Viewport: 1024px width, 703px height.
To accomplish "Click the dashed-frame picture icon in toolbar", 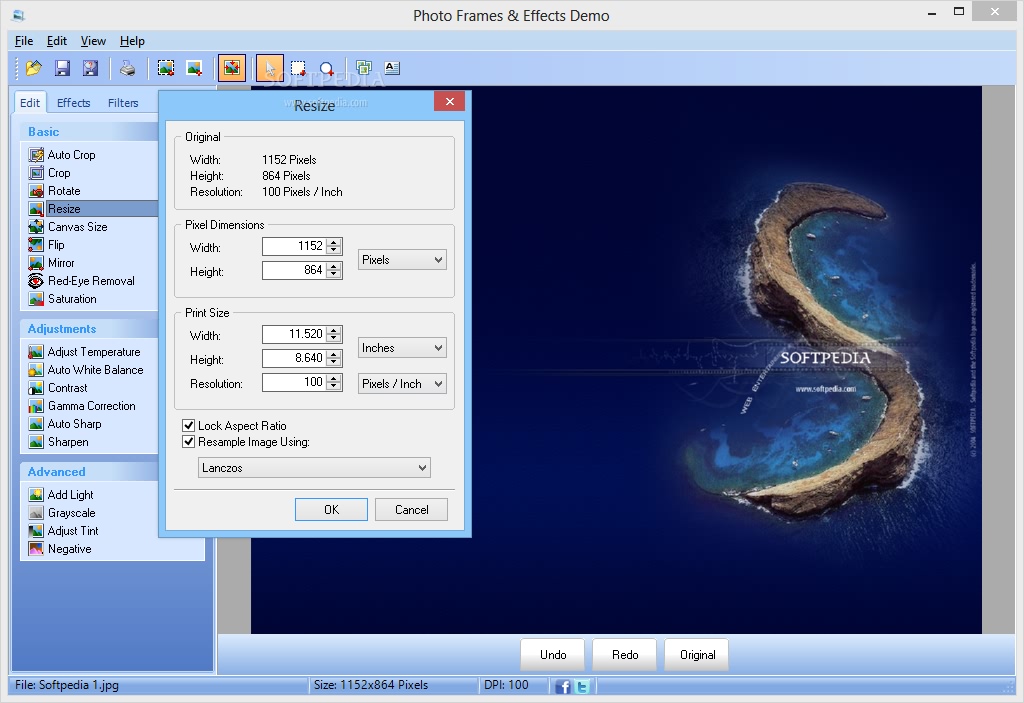I will point(166,68).
